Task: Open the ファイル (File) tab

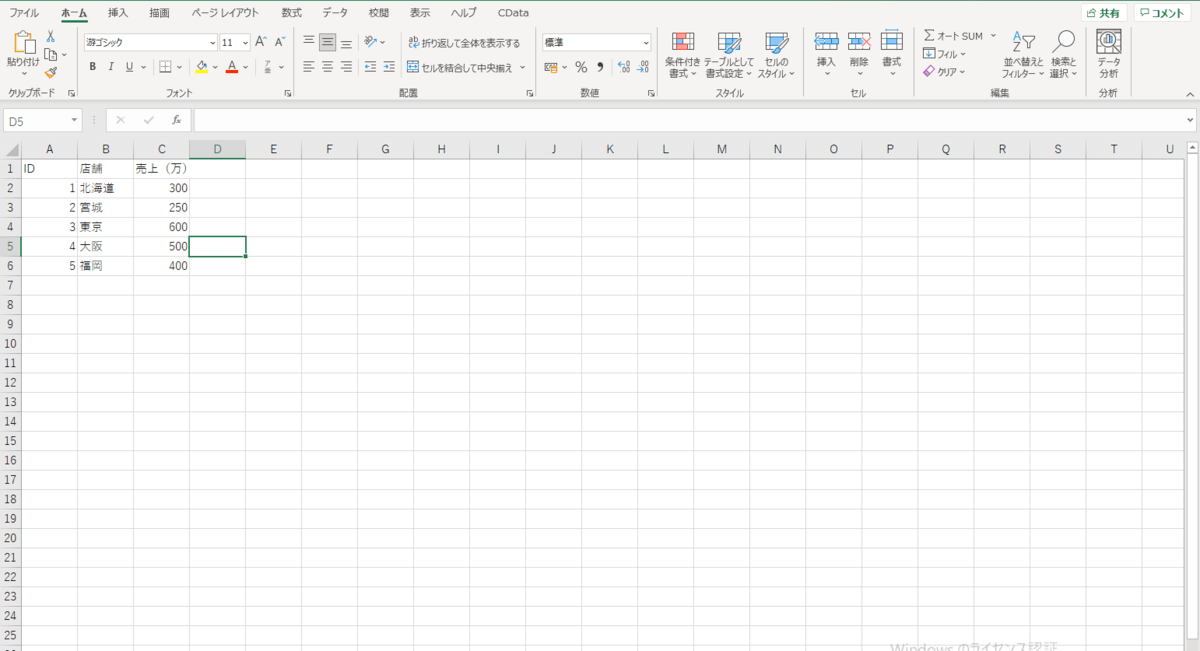Action: coord(24,13)
